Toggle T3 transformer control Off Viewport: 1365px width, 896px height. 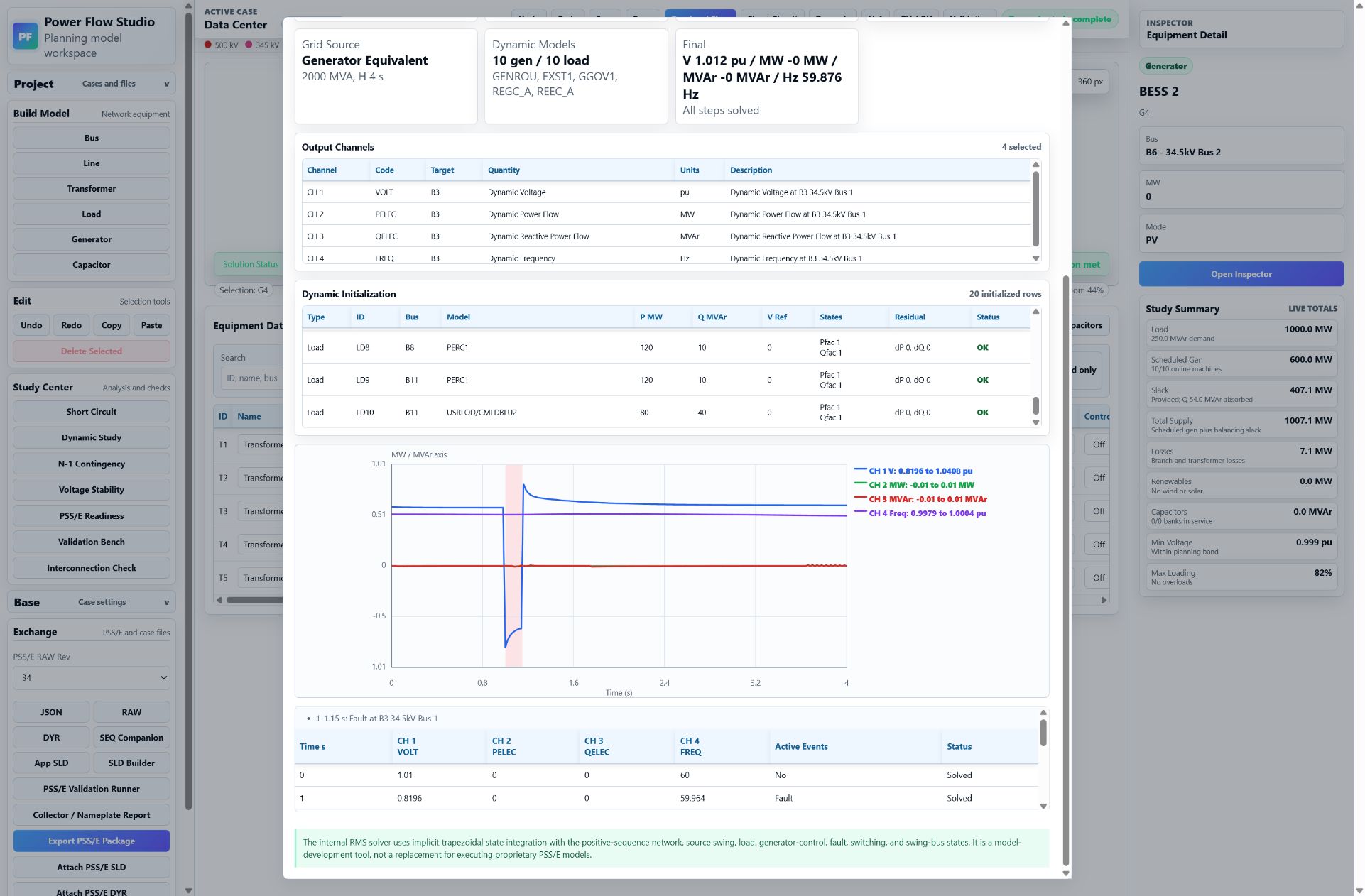[x=1099, y=511]
